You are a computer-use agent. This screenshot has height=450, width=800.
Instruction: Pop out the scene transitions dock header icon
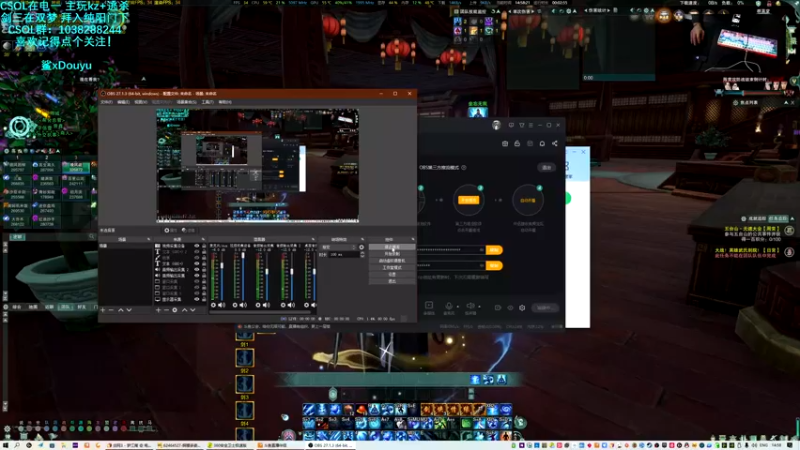[x=362, y=239]
